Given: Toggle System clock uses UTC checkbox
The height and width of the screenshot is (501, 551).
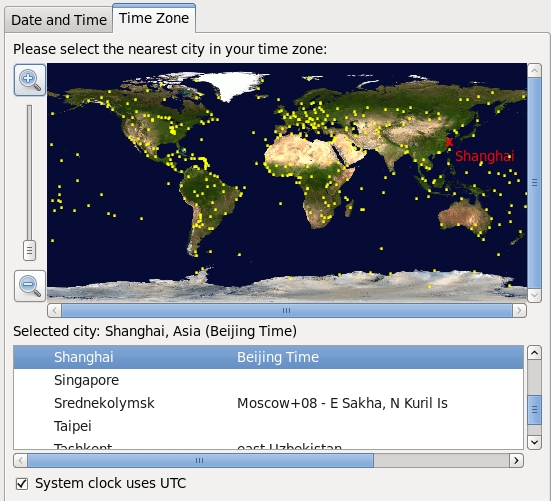Looking at the screenshot, I should [x=22, y=484].
